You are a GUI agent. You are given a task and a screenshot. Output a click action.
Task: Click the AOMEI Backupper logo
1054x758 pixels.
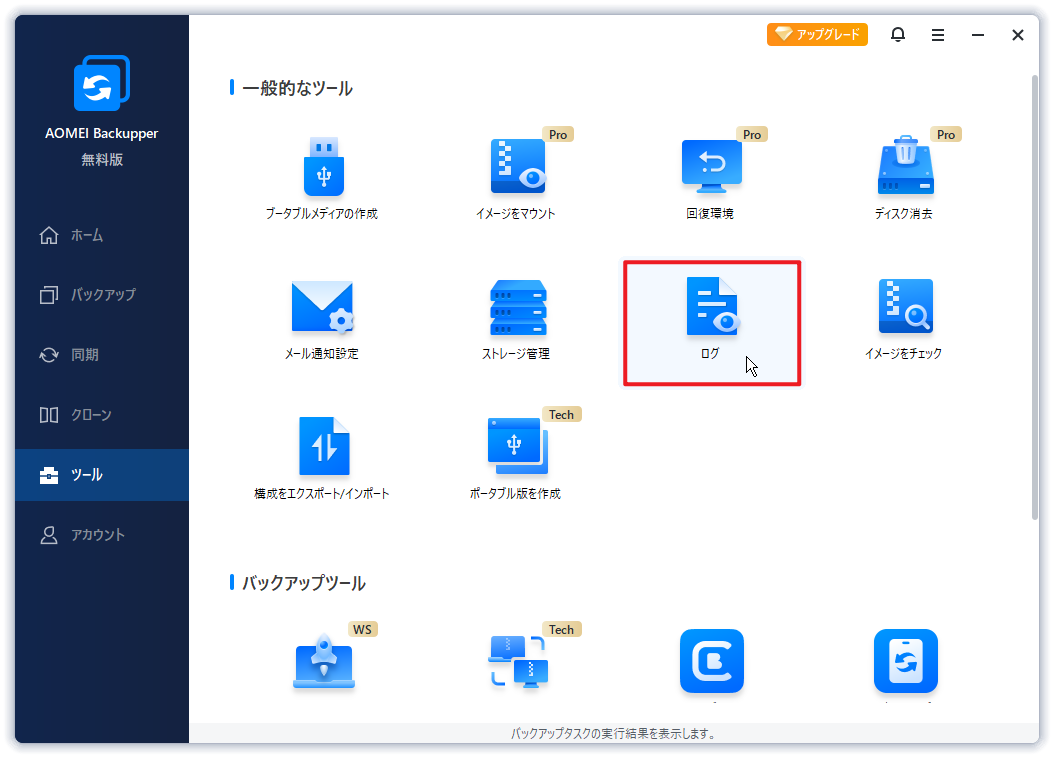click(102, 83)
